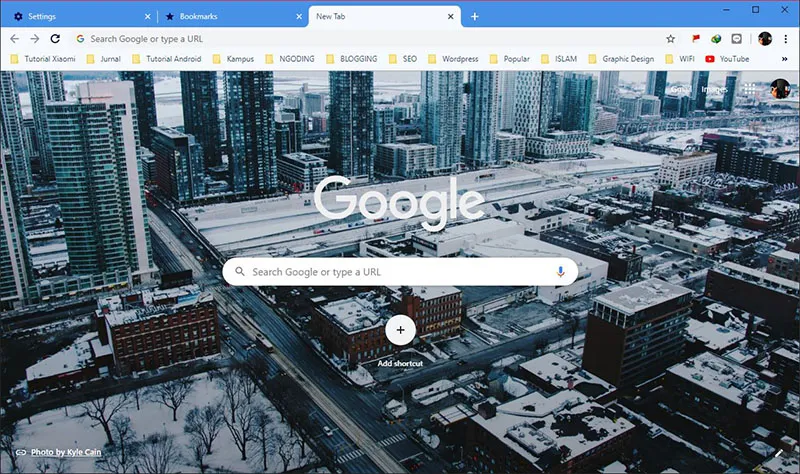The height and width of the screenshot is (474, 800).
Task: Bookmark this page with the star icon
Action: click(x=670, y=39)
